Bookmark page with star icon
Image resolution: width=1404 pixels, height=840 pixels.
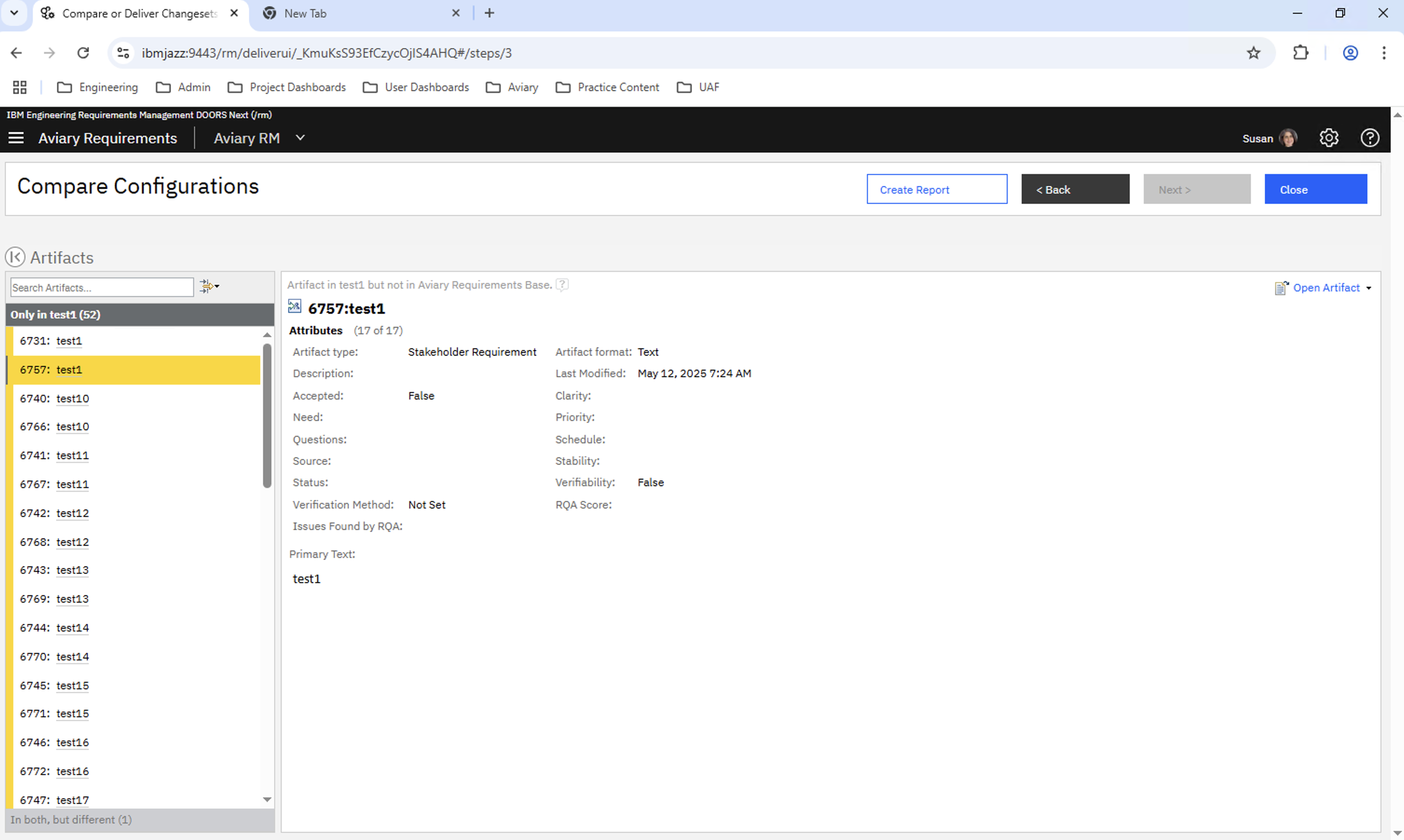(x=1253, y=53)
